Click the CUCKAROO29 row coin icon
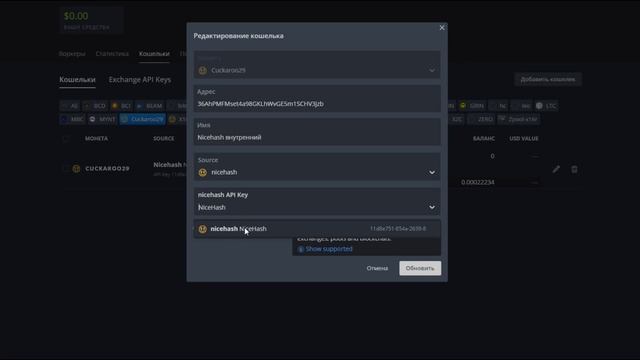 pos(76,169)
